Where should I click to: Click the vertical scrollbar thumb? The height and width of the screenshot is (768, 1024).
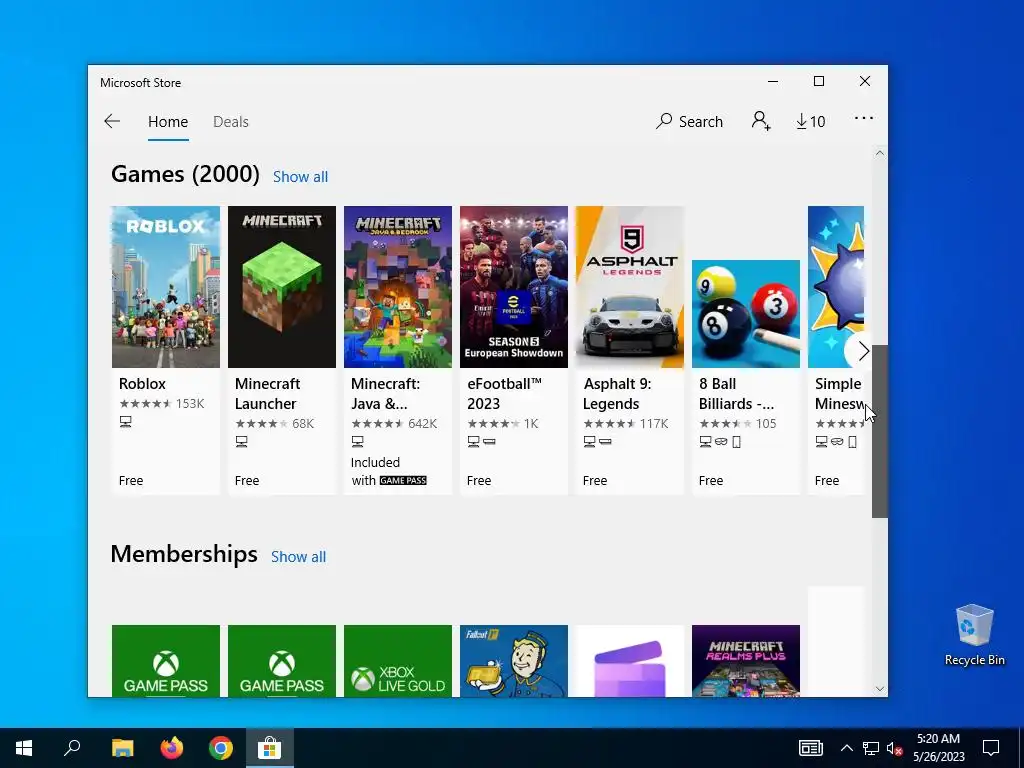(x=880, y=431)
